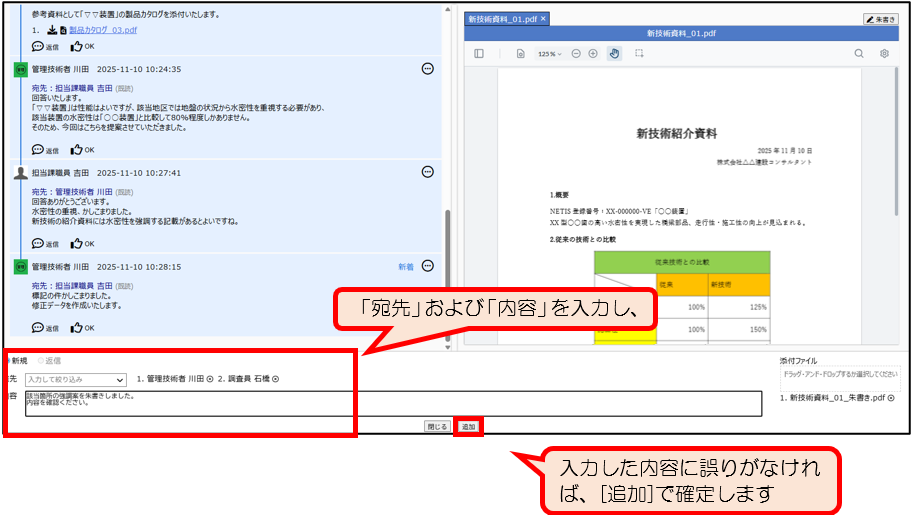Expand the 125% zoom level dropdown
The image size is (913, 517).
coord(549,53)
